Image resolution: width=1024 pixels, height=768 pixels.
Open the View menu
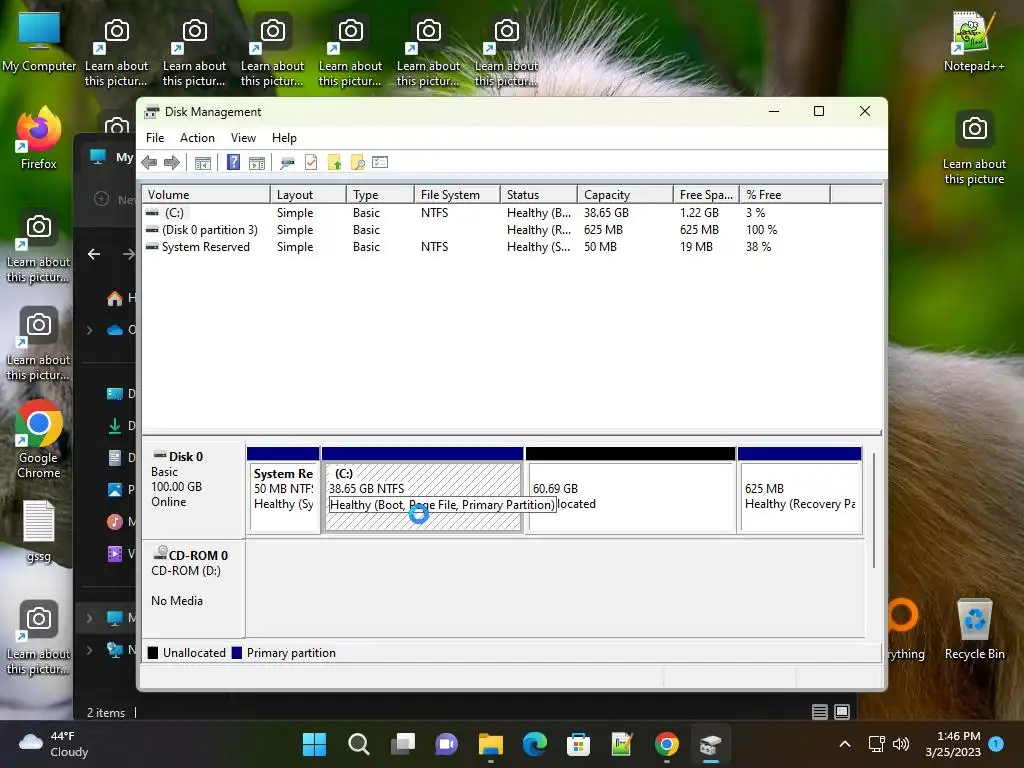243,138
